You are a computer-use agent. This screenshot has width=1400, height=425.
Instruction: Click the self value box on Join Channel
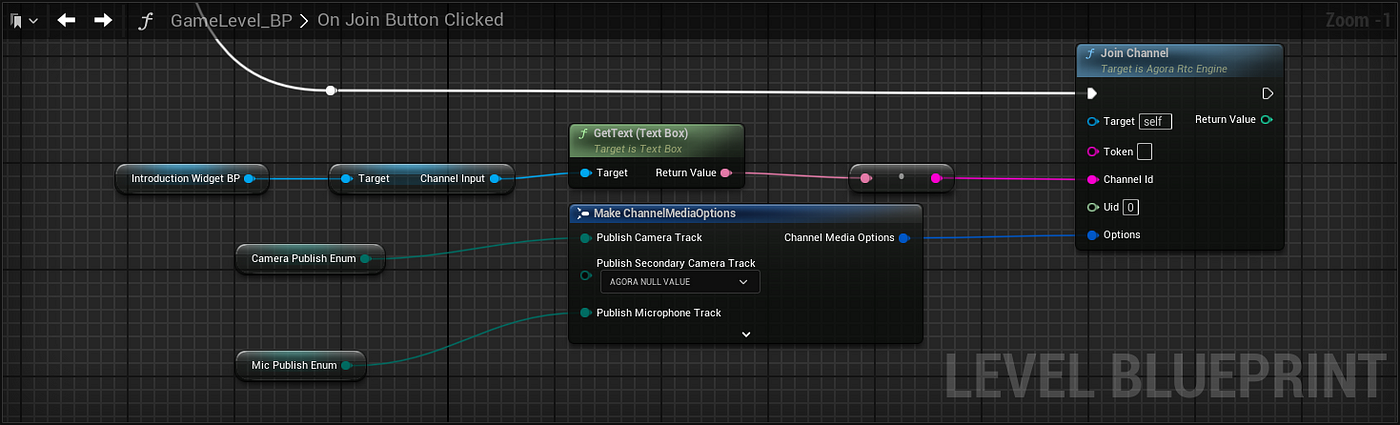1155,121
